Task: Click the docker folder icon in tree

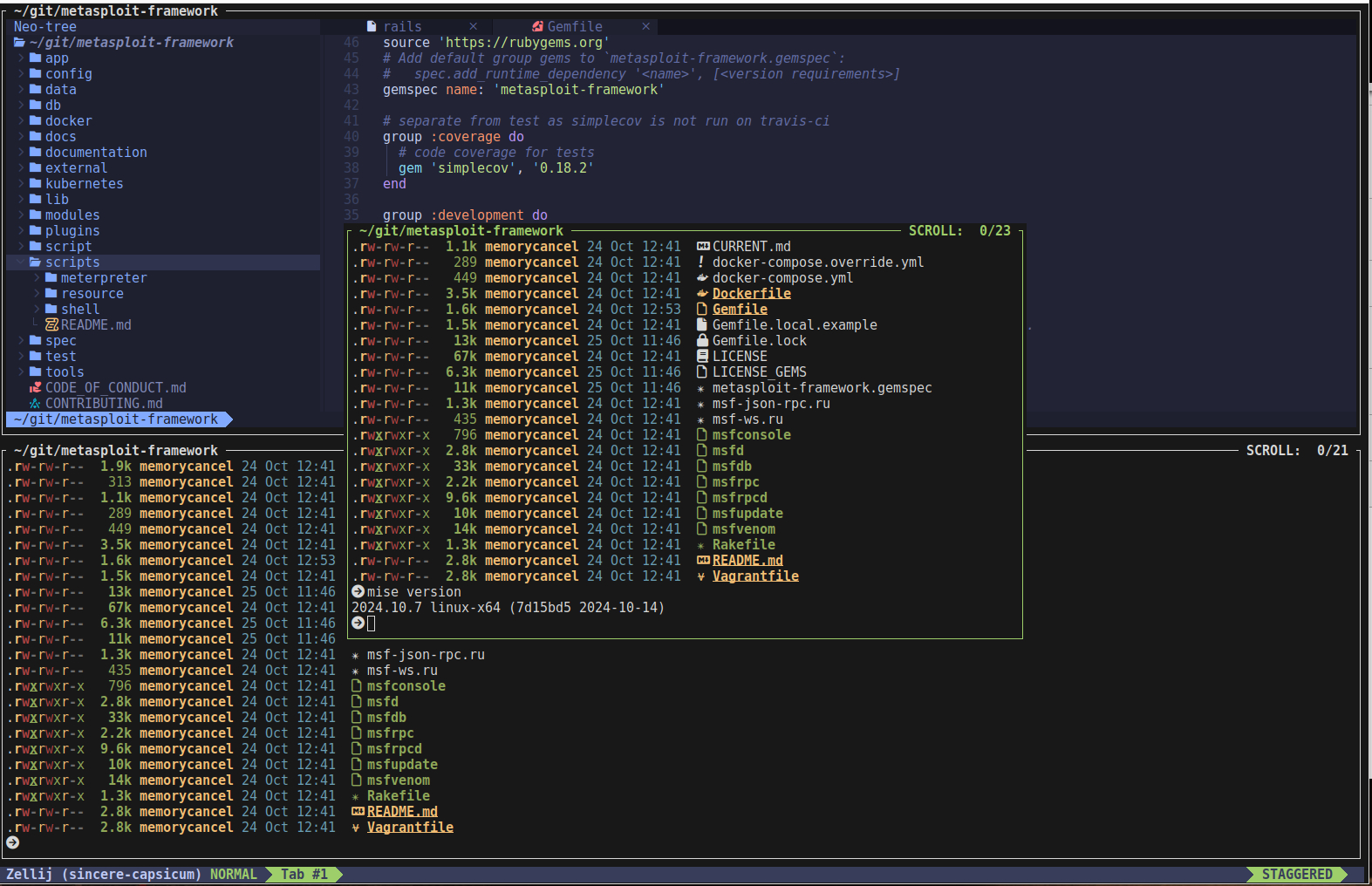Action: pos(36,121)
